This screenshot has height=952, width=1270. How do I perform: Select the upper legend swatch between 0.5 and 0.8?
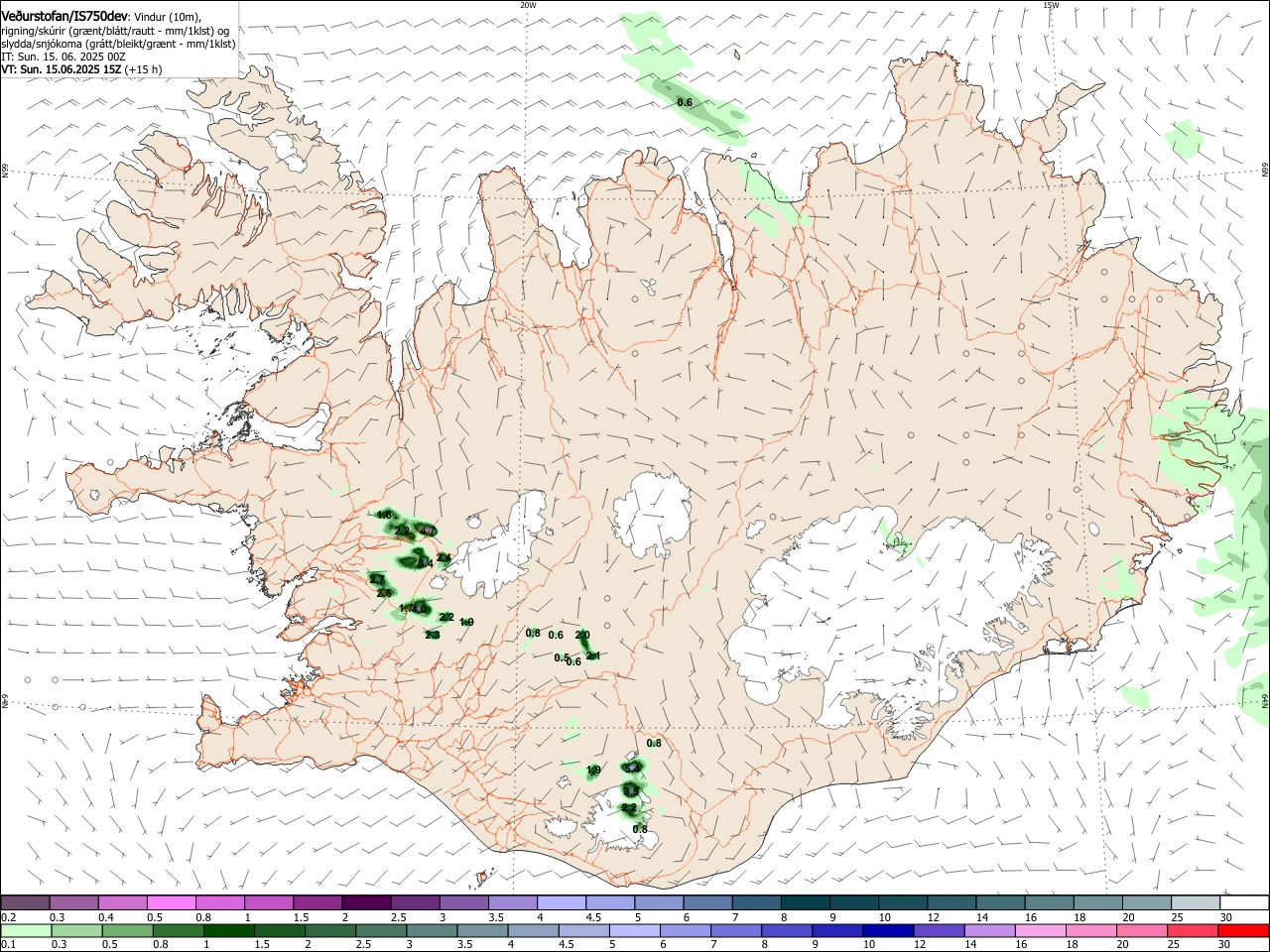[x=172, y=902]
